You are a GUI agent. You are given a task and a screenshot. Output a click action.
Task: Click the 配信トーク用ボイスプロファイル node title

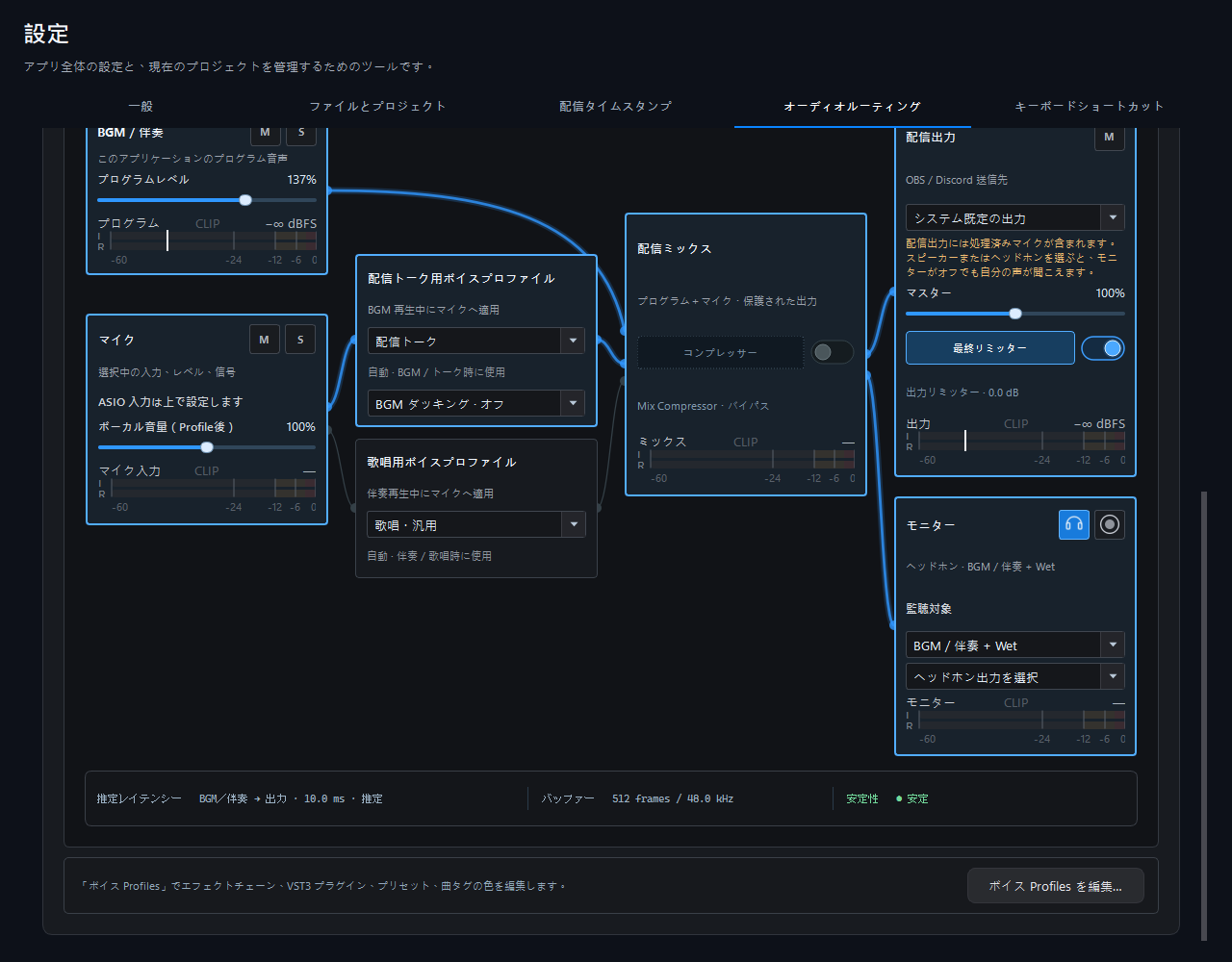click(461, 278)
